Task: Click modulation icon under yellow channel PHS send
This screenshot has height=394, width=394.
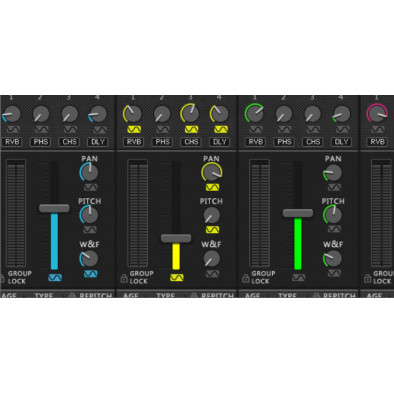Action: point(163,129)
